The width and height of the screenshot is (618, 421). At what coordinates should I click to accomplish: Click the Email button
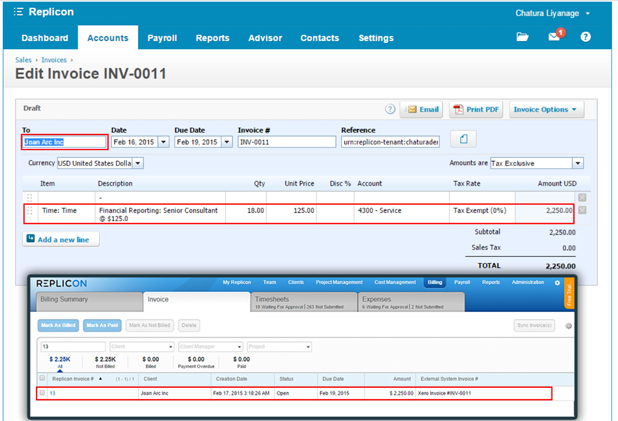point(422,110)
